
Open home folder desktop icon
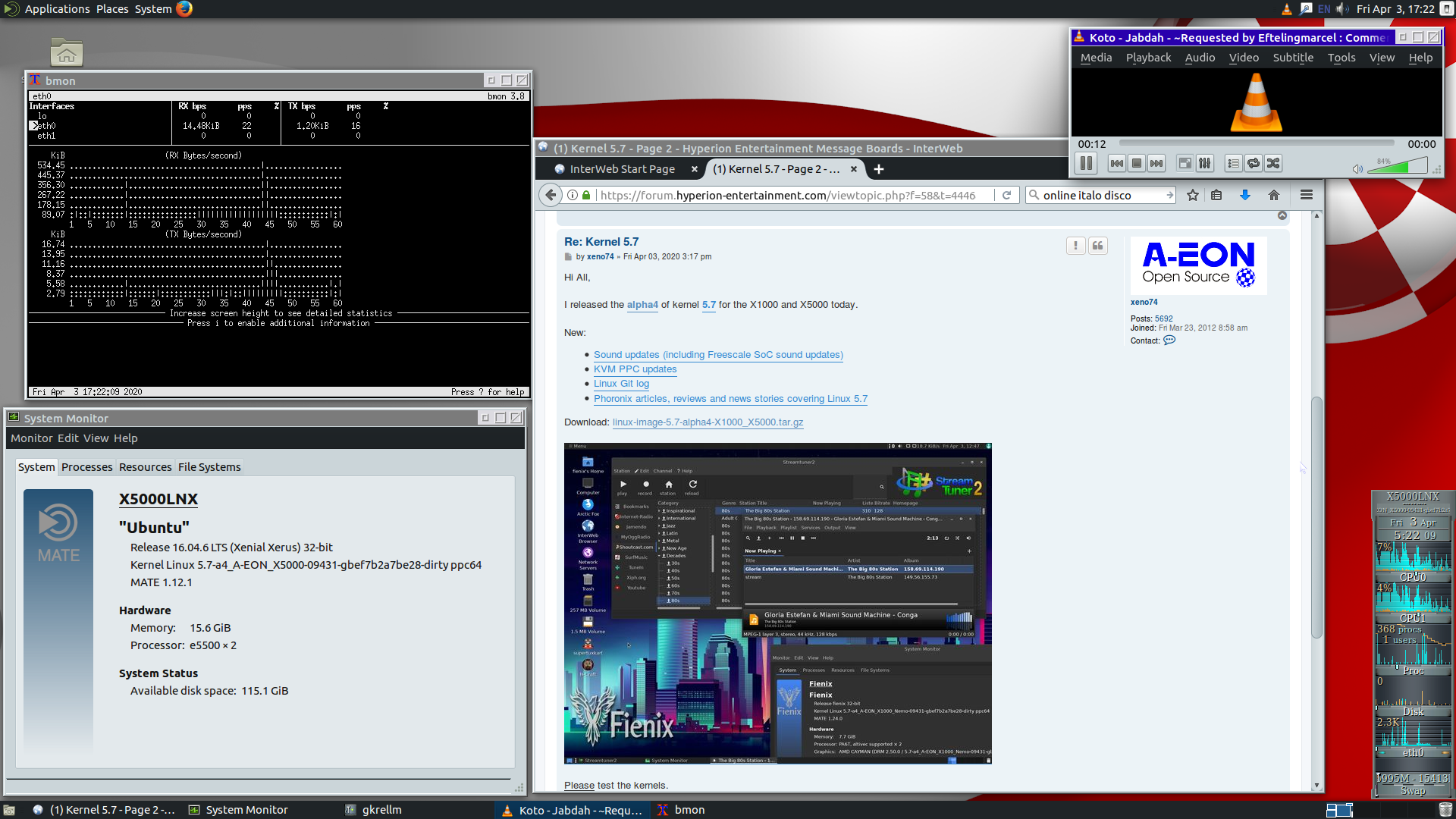pos(67,52)
